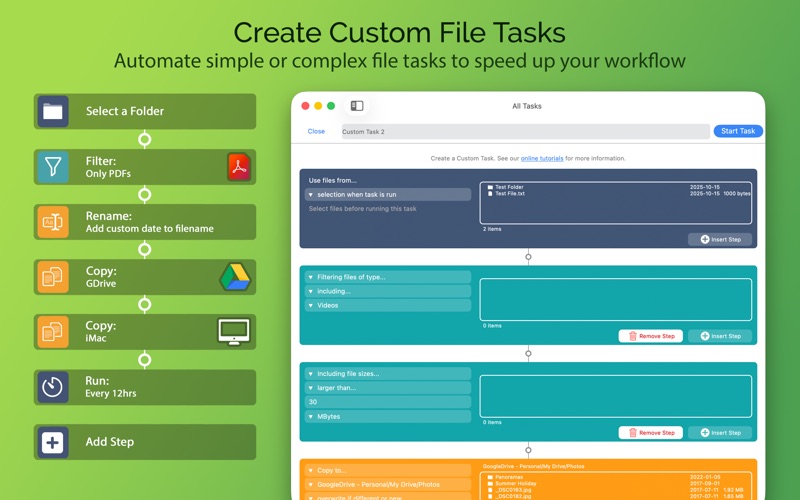Click the red PDF icon
The image size is (800, 500).
239,167
